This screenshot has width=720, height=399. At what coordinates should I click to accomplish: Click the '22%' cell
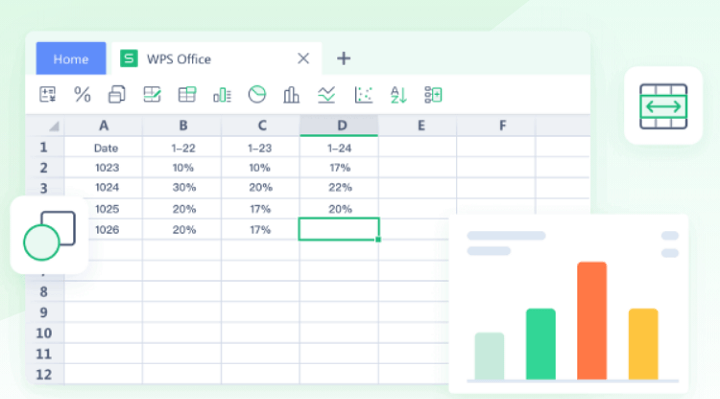[339, 188]
